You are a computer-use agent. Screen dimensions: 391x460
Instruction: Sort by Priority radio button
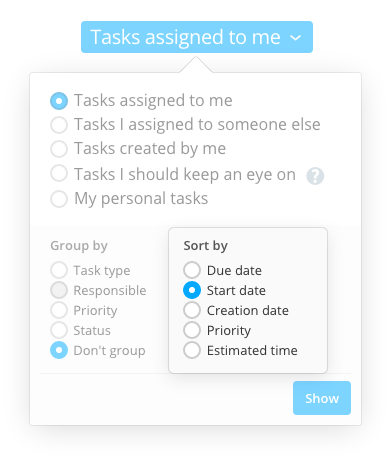coord(192,330)
